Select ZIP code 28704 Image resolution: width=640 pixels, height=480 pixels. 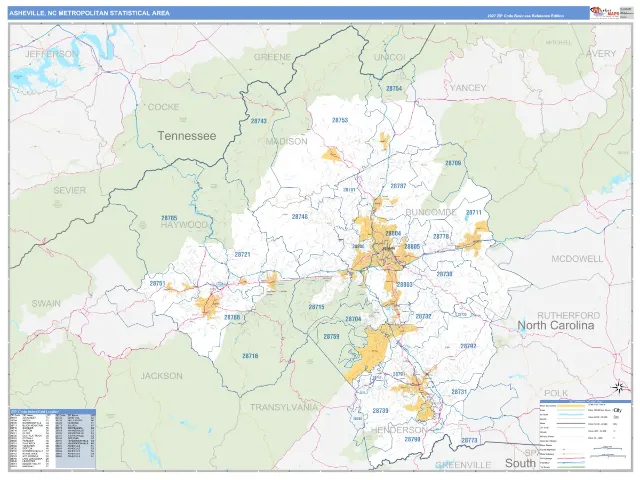tap(353, 319)
